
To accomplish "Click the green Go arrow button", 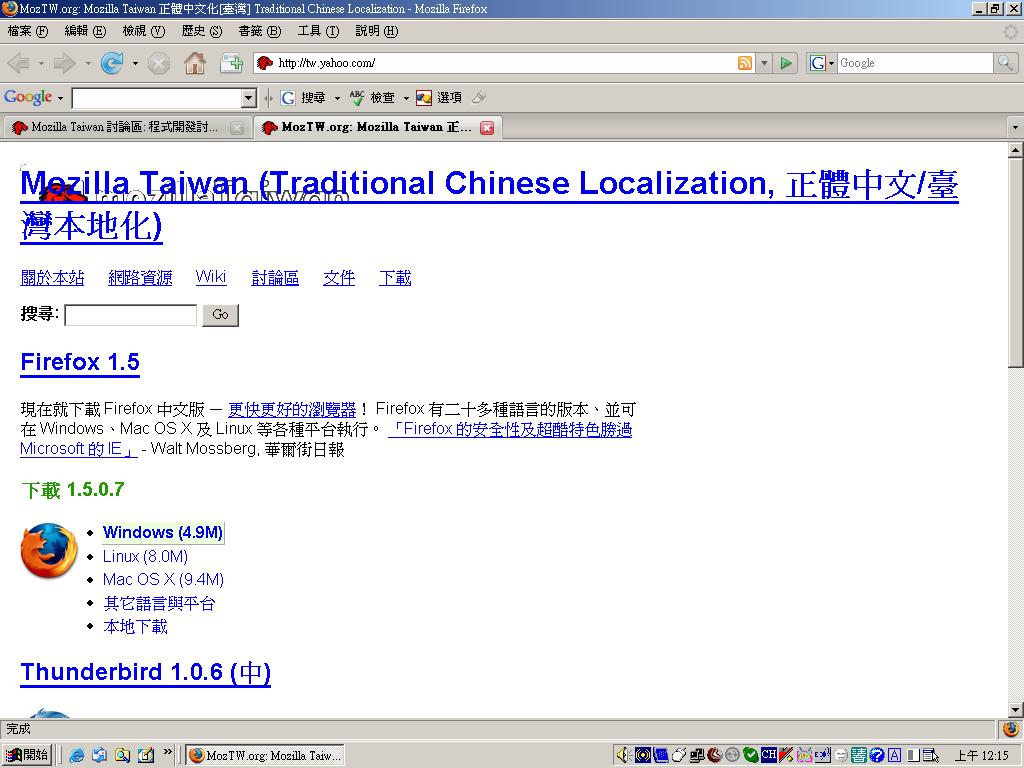I will [x=786, y=63].
